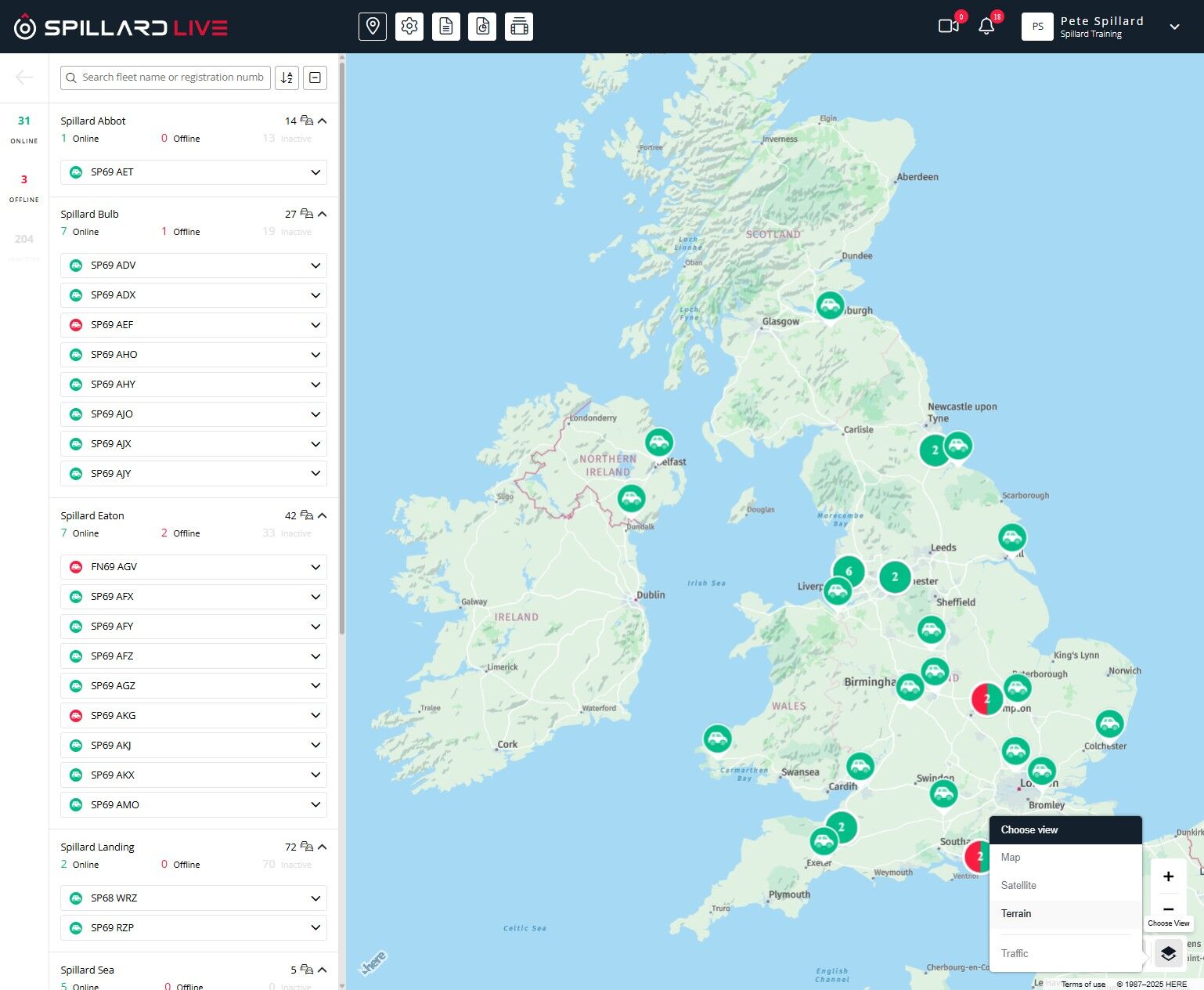Collapse the Spillard Bulb fleet group
The width and height of the screenshot is (1204, 990).
pos(322,214)
